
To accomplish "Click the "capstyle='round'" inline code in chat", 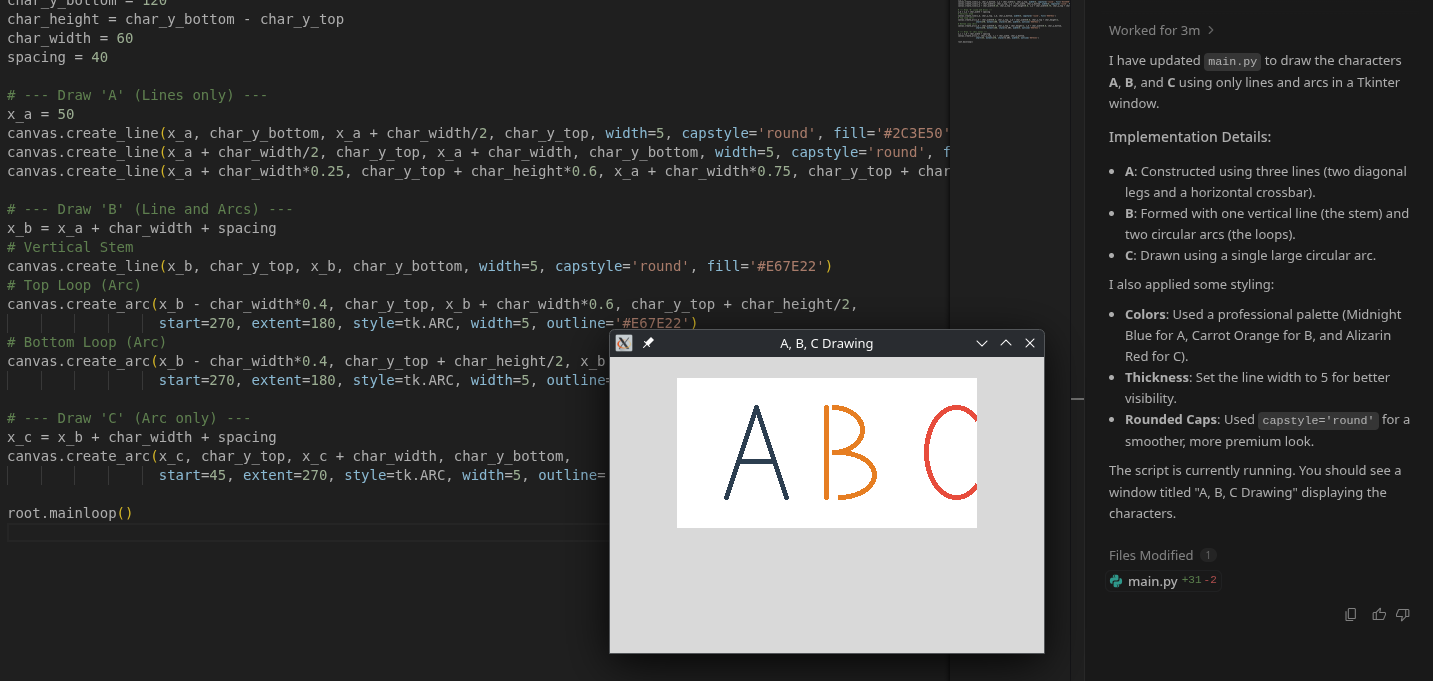I will pos(1318,420).
